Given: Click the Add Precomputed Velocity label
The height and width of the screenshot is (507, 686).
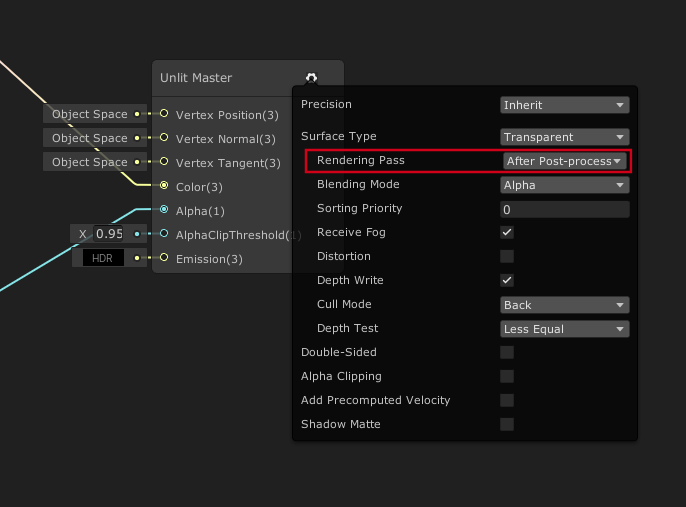Looking at the screenshot, I should click(375, 400).
